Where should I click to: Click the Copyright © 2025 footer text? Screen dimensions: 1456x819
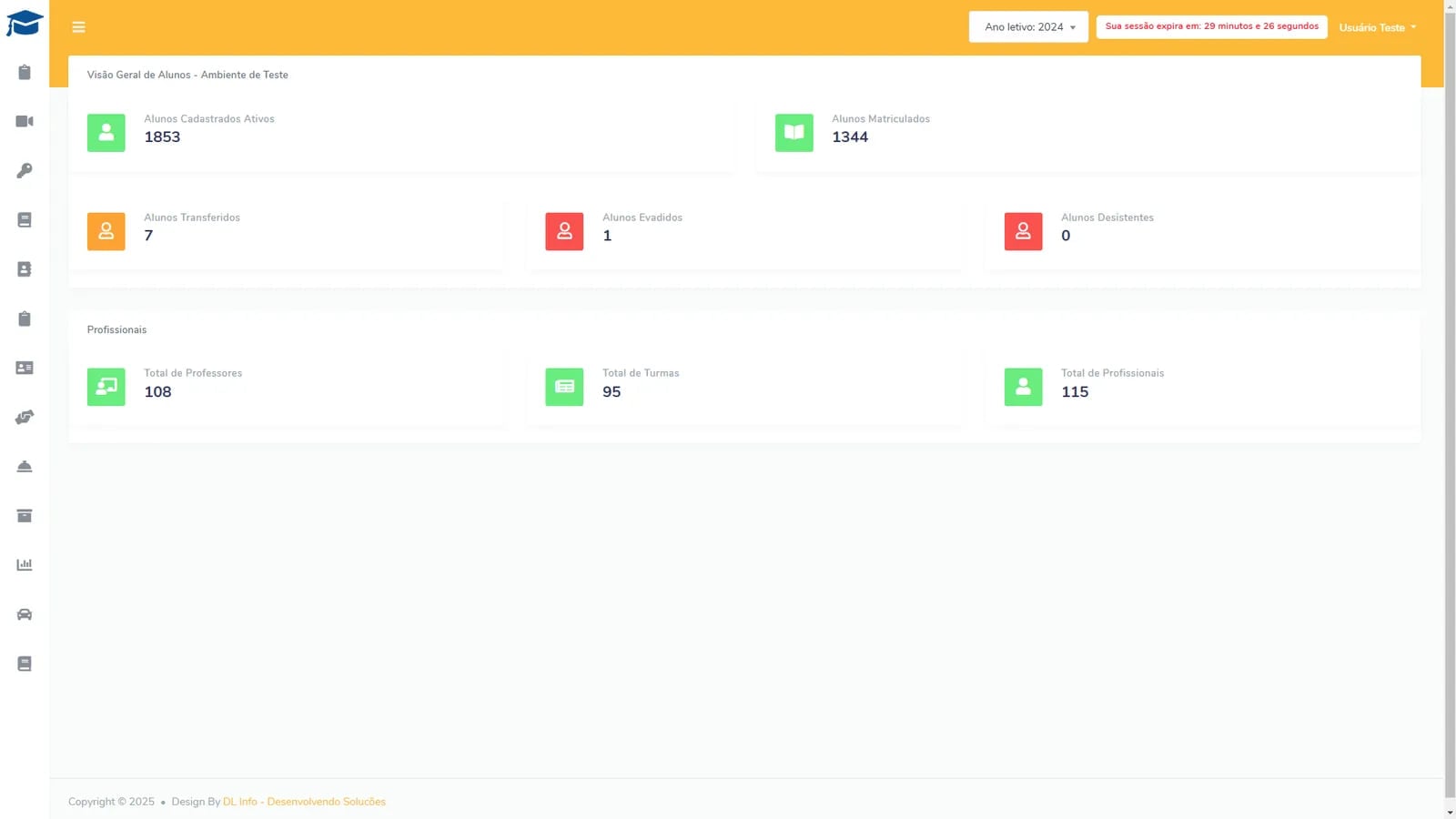point(111,802)
